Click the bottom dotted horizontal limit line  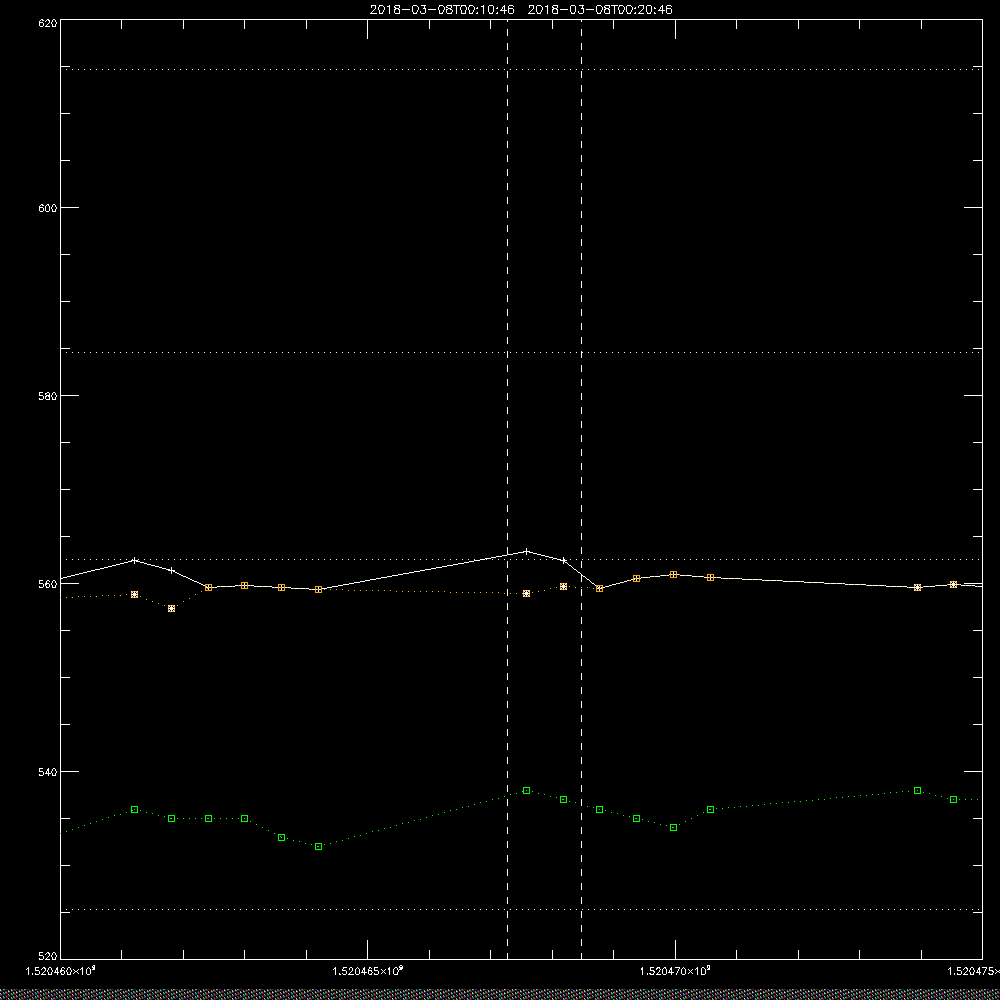pyautogui.click(x=521, y=909)
